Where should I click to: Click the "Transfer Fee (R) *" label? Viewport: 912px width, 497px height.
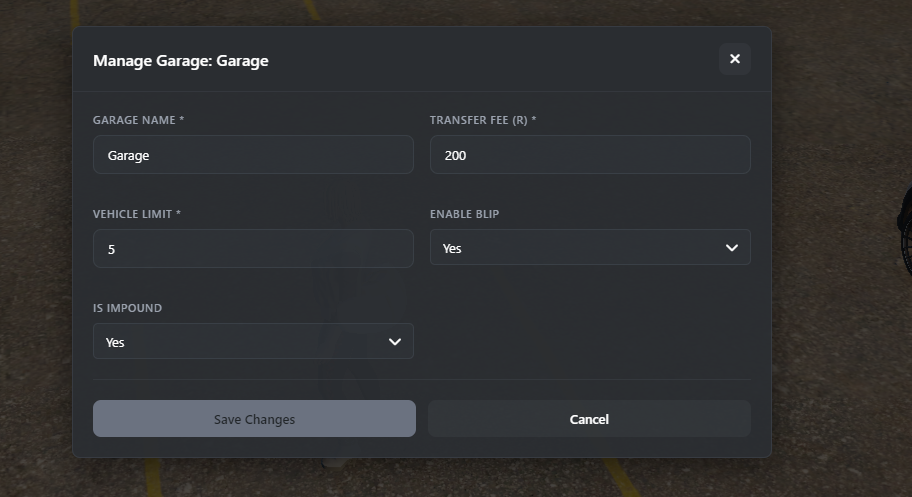point(483,120)
